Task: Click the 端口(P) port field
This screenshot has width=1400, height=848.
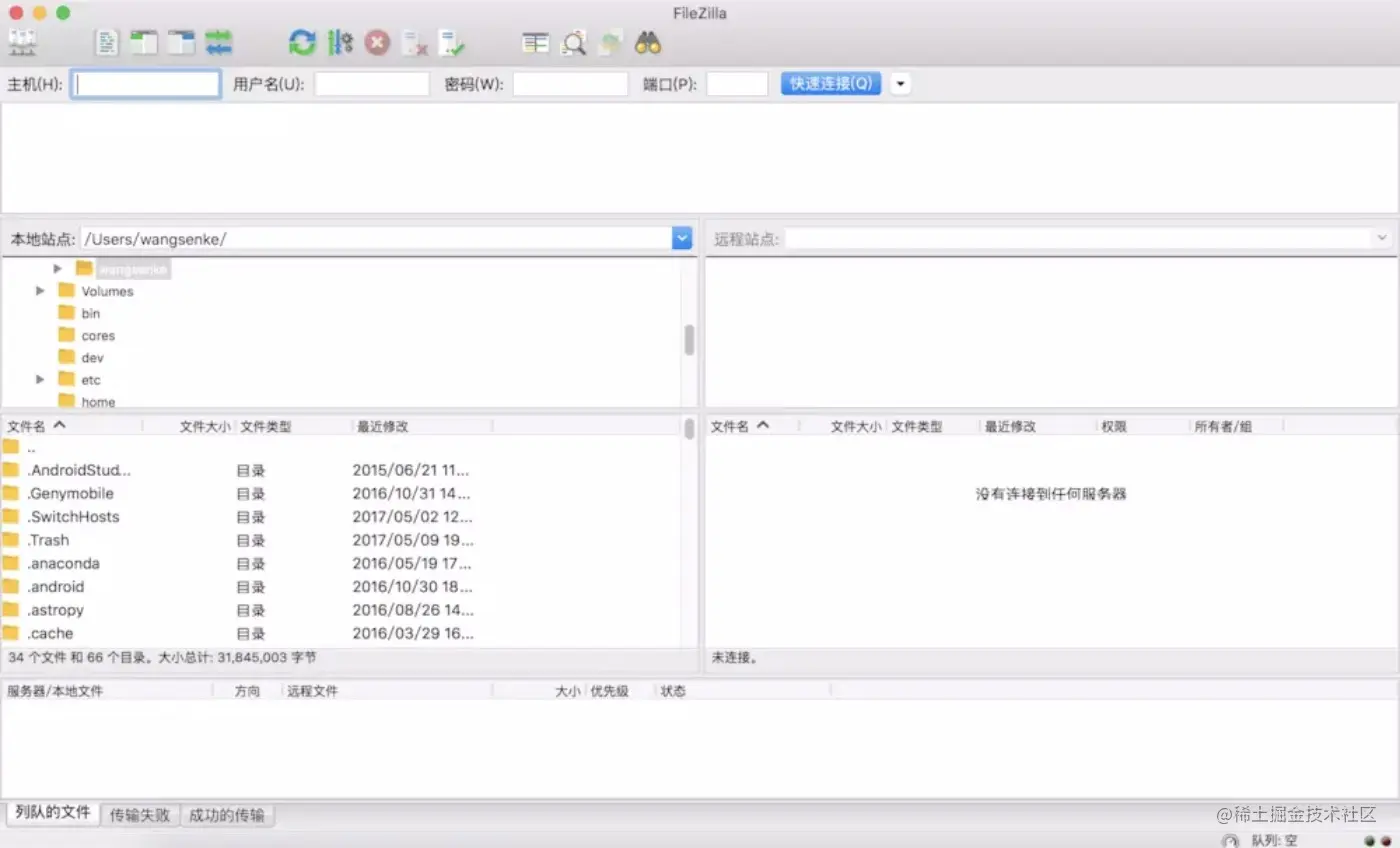Action: [737, 84]
